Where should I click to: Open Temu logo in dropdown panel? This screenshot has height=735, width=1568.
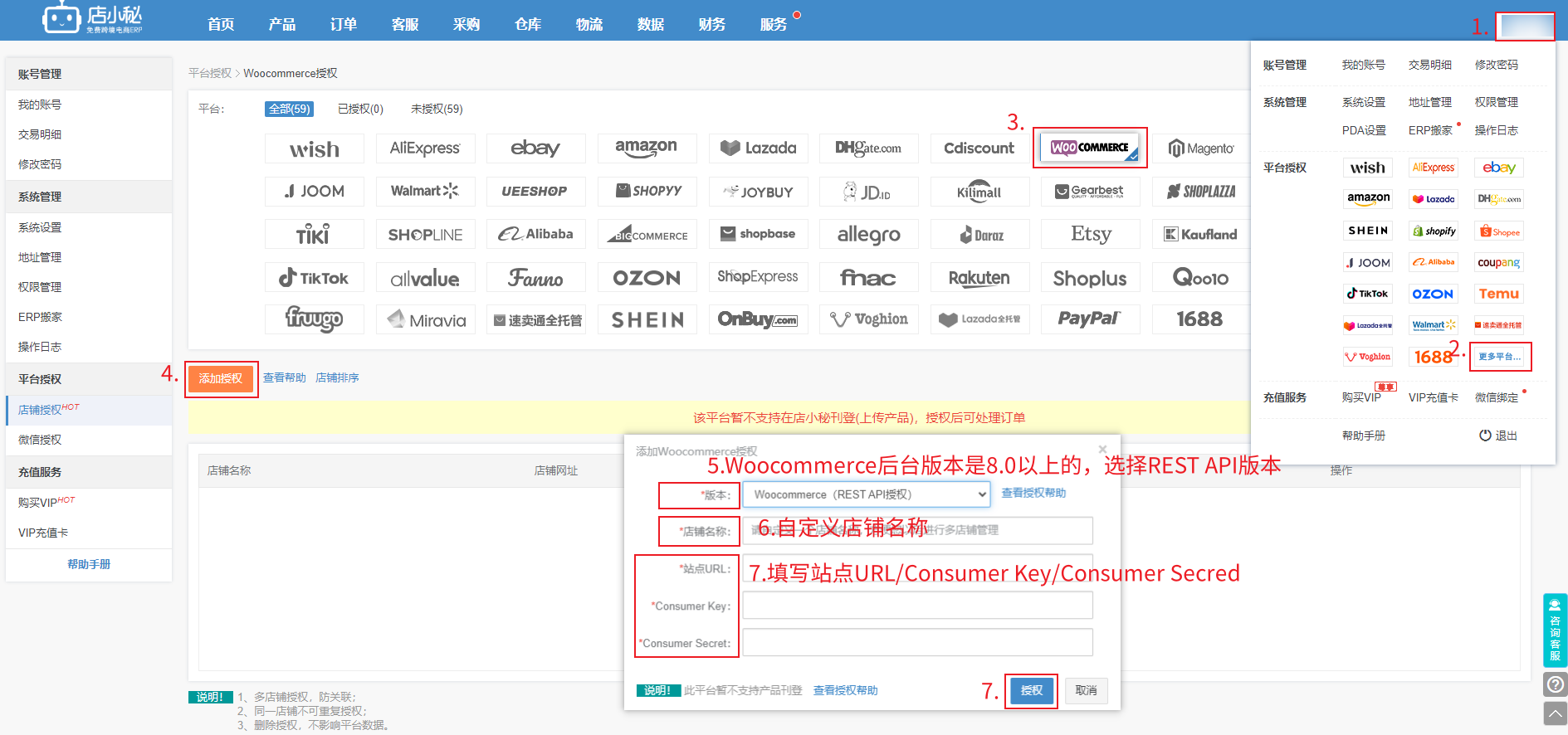1499,294
